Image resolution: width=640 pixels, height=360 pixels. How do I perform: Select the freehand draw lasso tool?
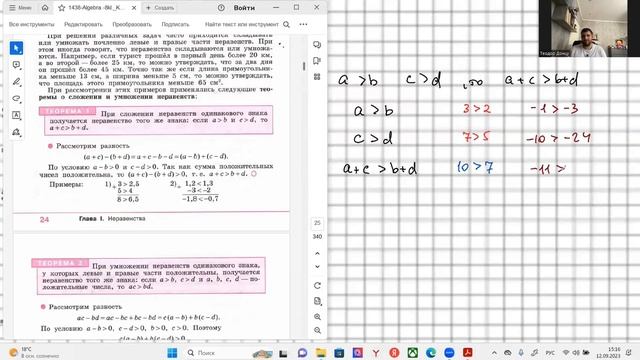click(x=16, y=98)
